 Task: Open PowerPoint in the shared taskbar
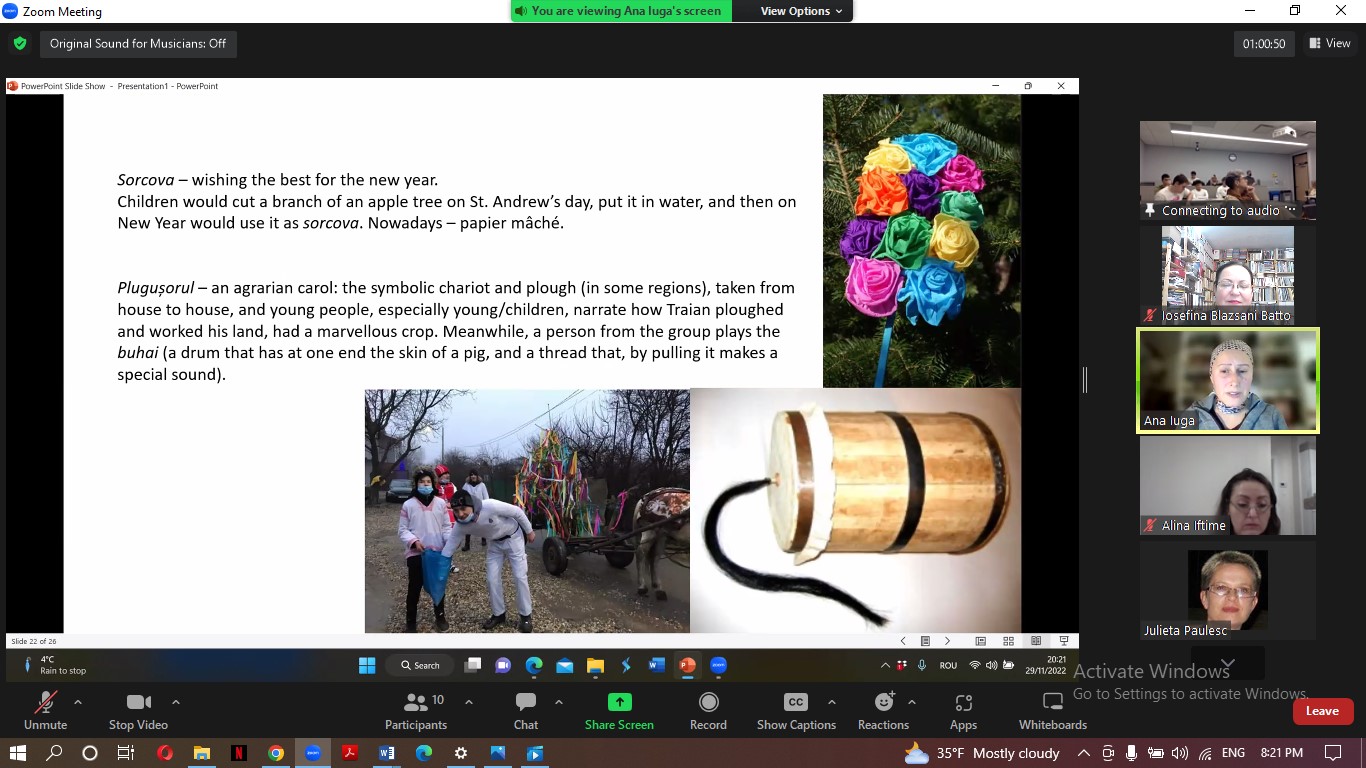point(687,665)
